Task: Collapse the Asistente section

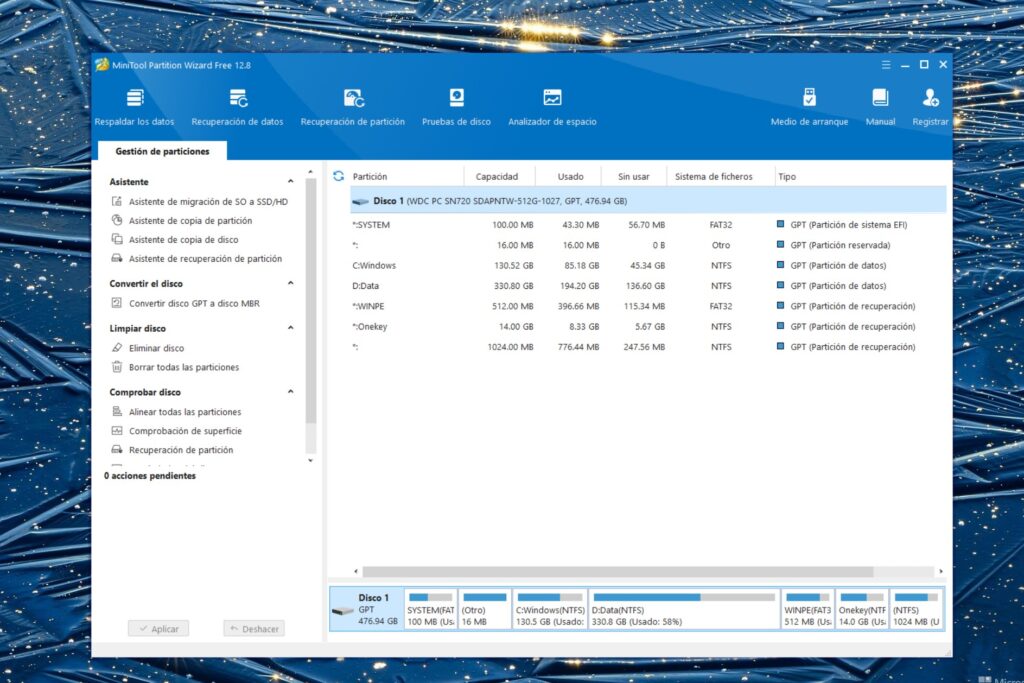Action: pyautogui.click(x=291, y=182)
